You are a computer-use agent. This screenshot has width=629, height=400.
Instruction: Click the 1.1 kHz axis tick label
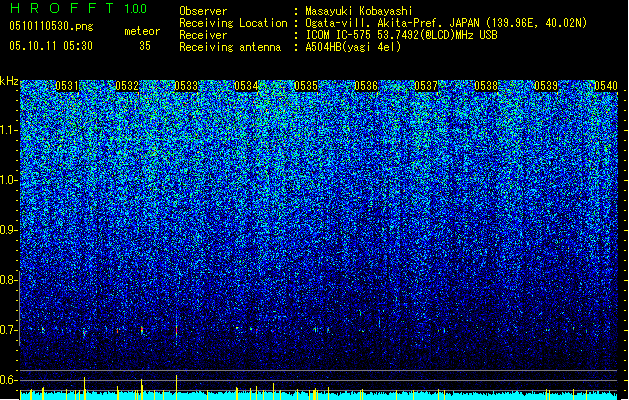(x=9, y=130)
